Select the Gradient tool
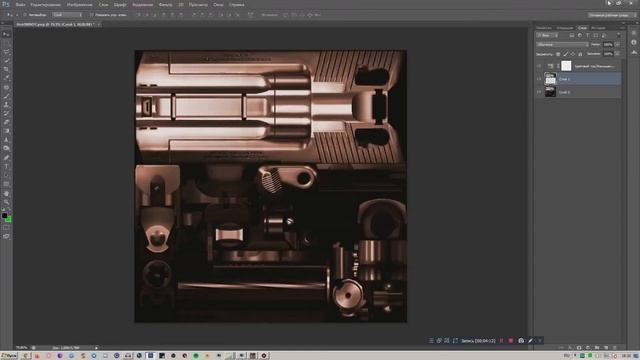This screenshot has height=360, width=640. (6, 131)
